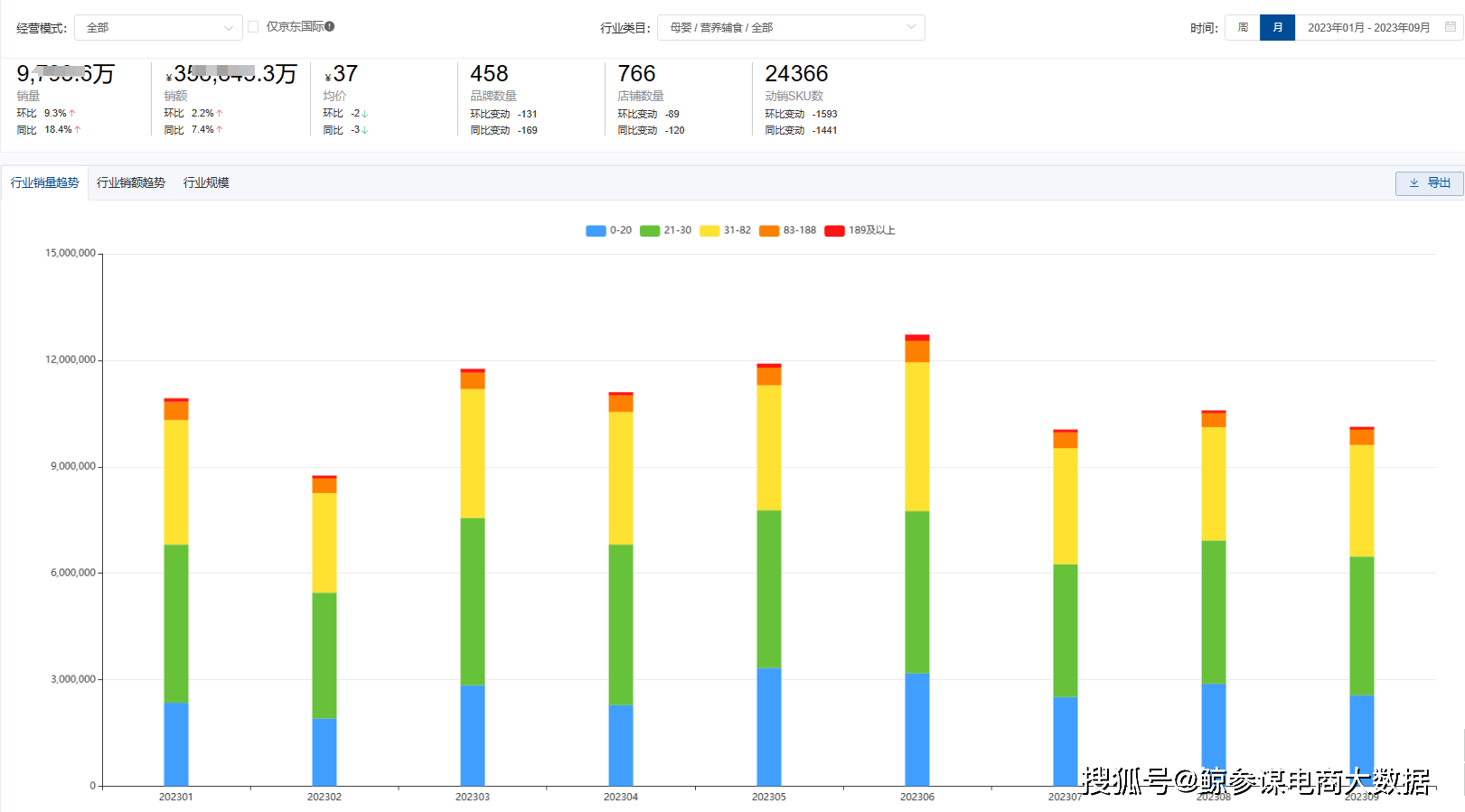1465x812 pixels.
Task: Toggle the 21-30 green legend swatch
Action: pos(650,231)
